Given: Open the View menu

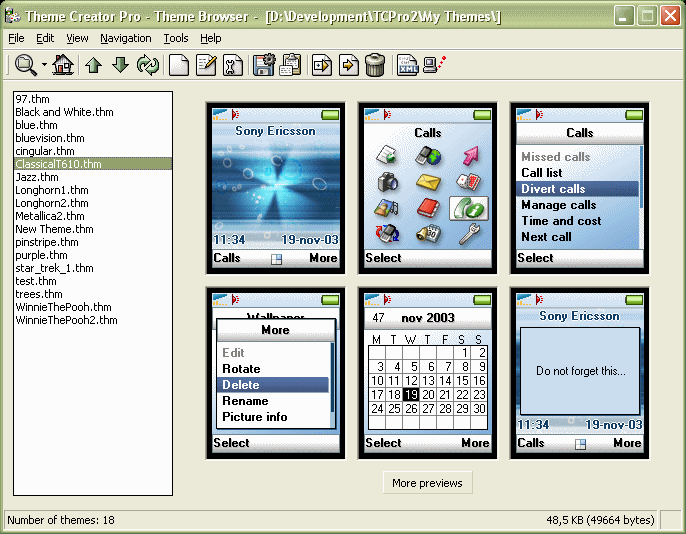Looking at the screenshot, I should (77, 38).
